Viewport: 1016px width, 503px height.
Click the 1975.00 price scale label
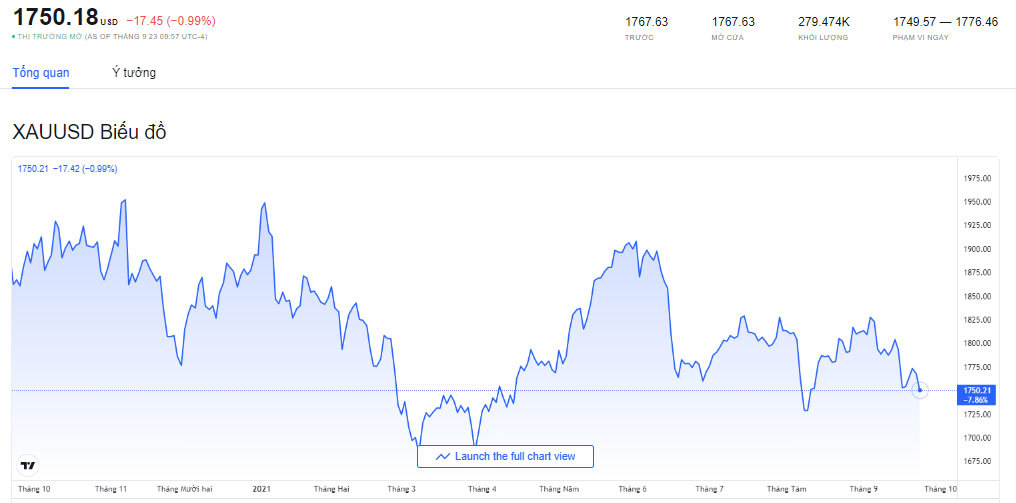(x=976, y=178)
